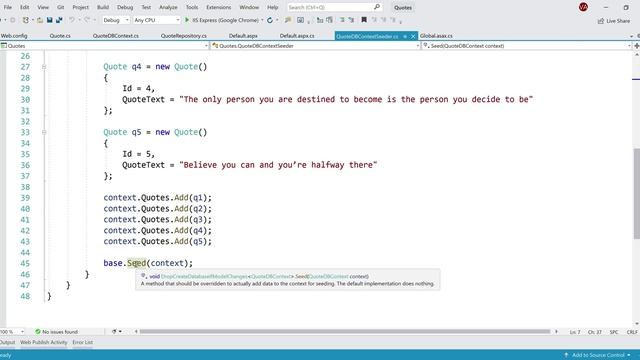
Task: Open the Extensions menu
Action: [218, 7]
